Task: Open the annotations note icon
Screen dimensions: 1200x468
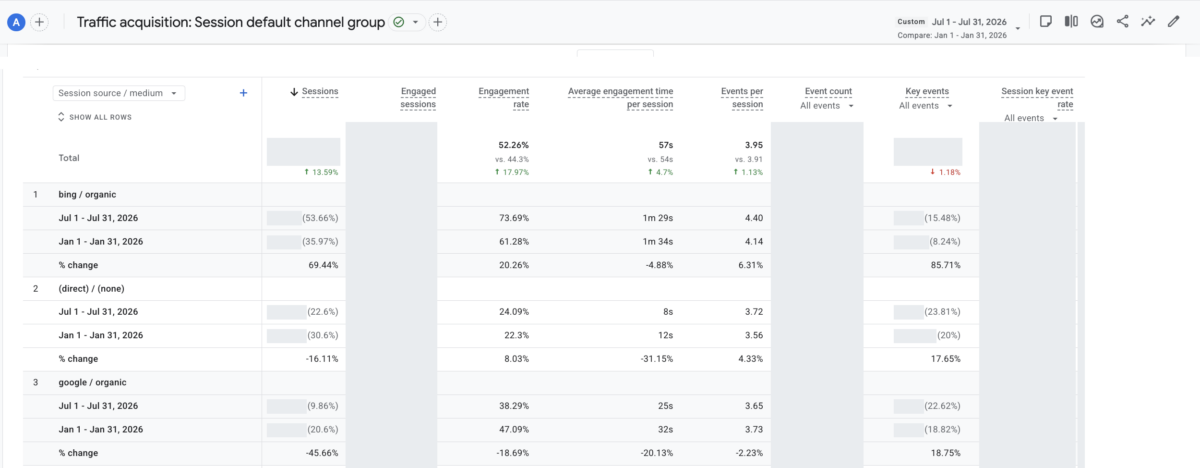Action: coord(1045,21)
